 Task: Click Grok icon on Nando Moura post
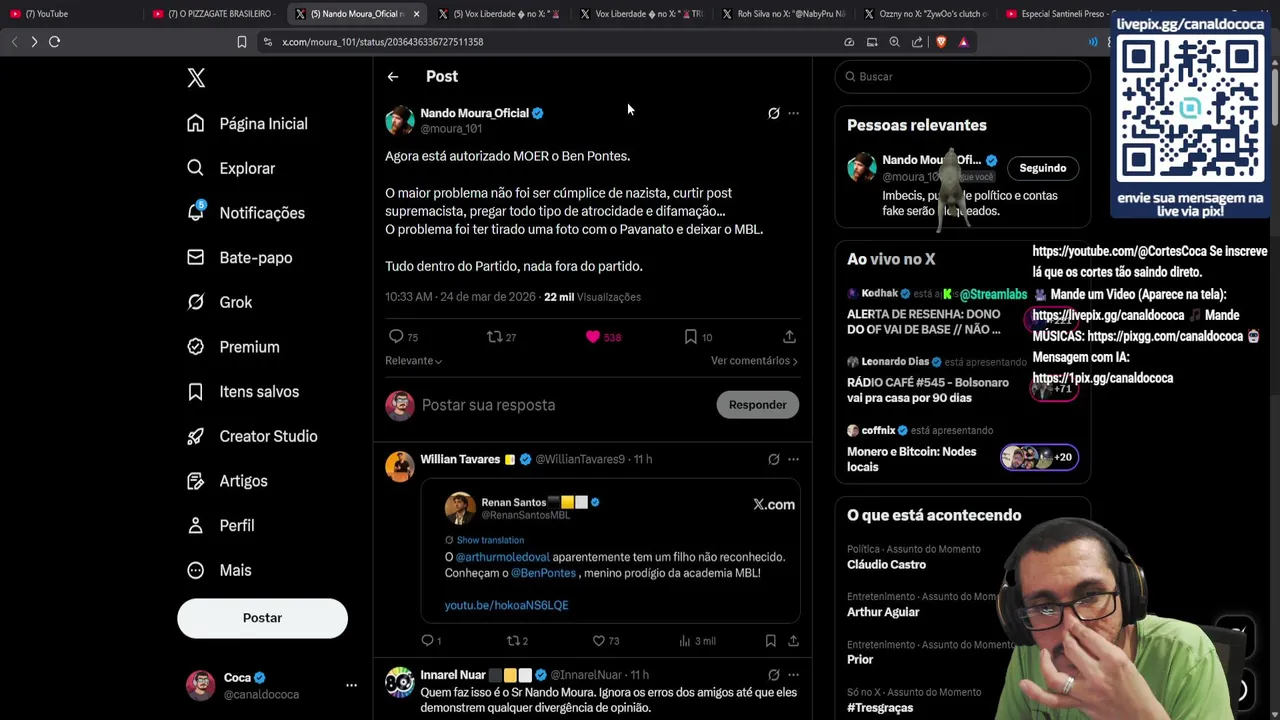(774, 113)
